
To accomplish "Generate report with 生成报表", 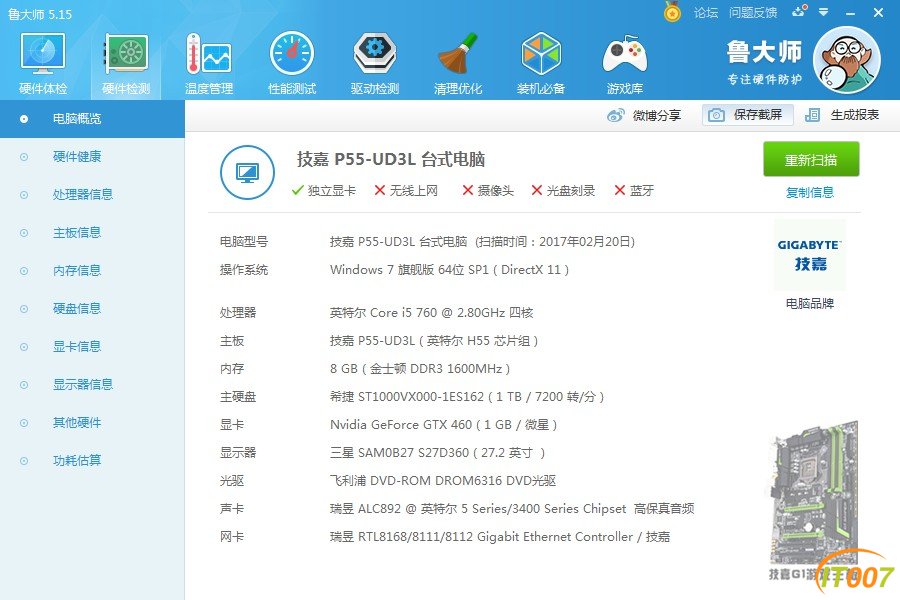I will 842,115.
